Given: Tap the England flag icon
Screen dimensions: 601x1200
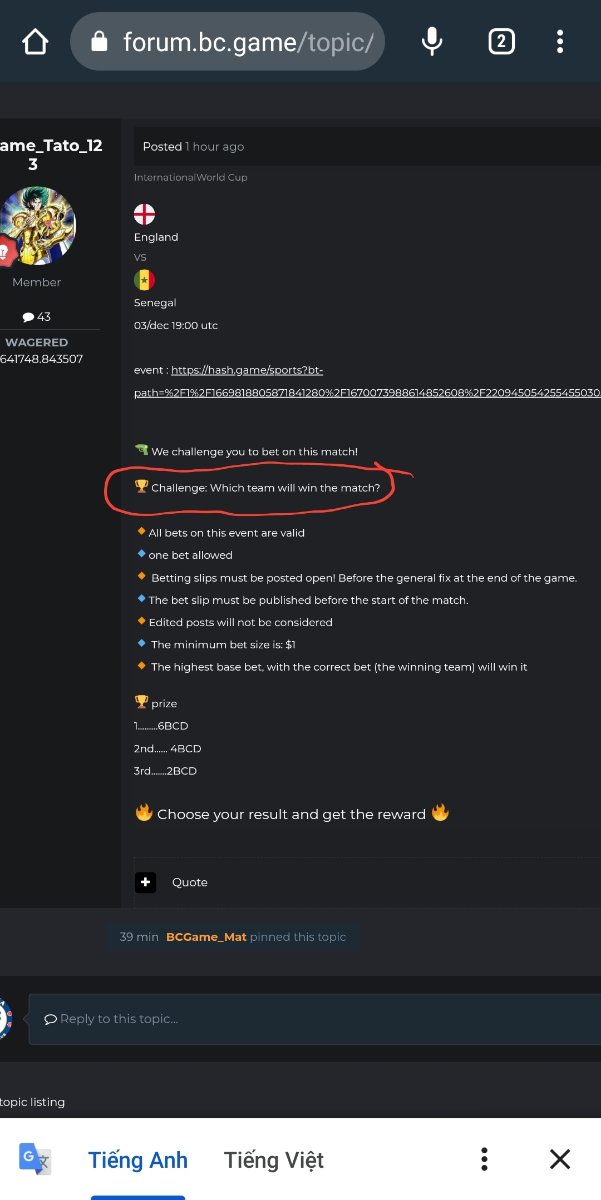Looking at the screenshot, I should pyautogui.click(x=145, y=214).
